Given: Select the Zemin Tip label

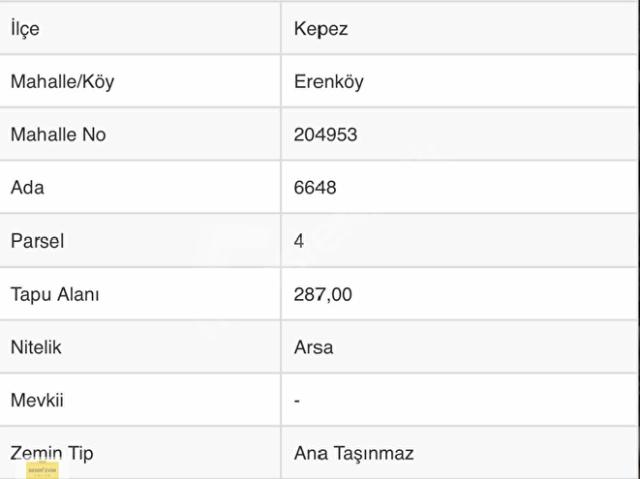Looking at the screenshot, I should (51, 453).
